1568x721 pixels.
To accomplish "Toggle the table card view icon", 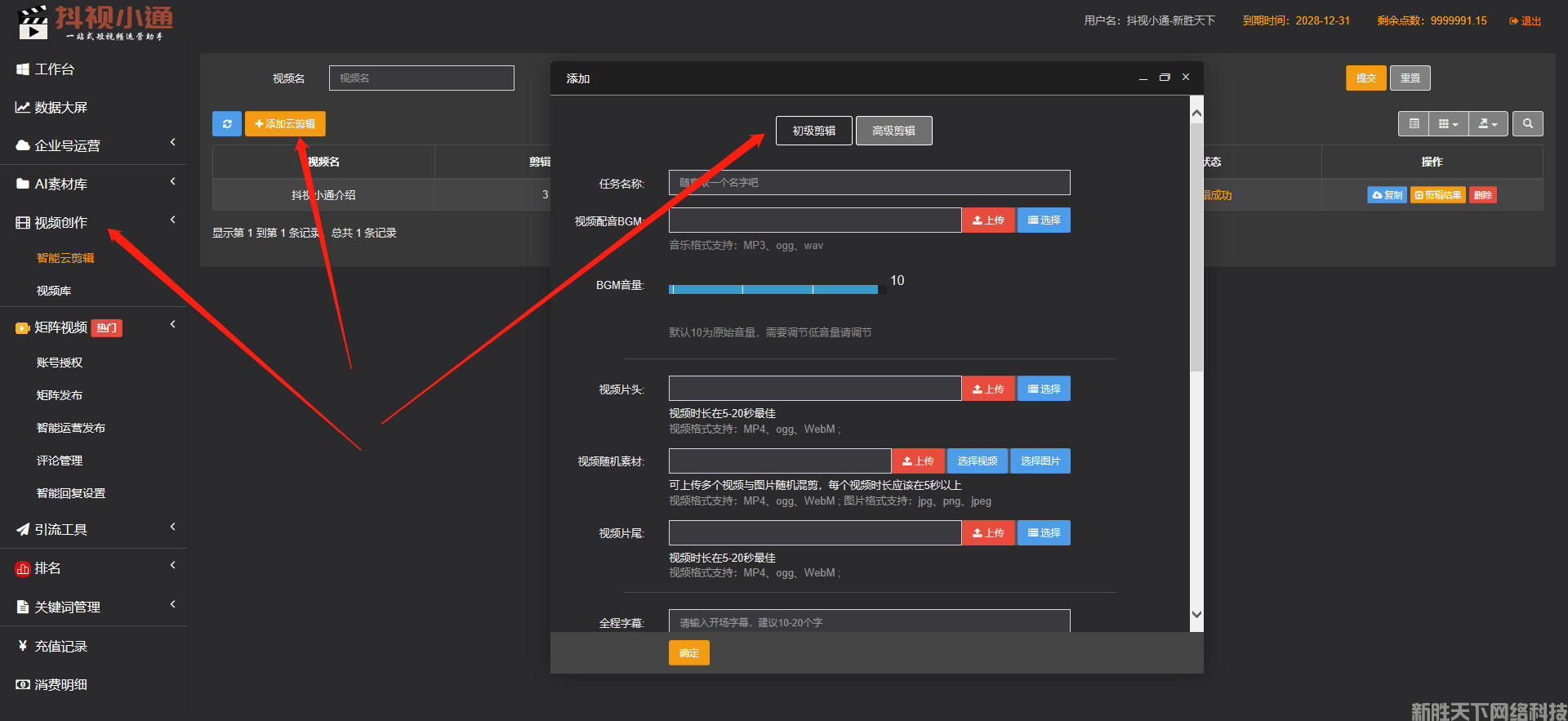I will [1414, 124].
